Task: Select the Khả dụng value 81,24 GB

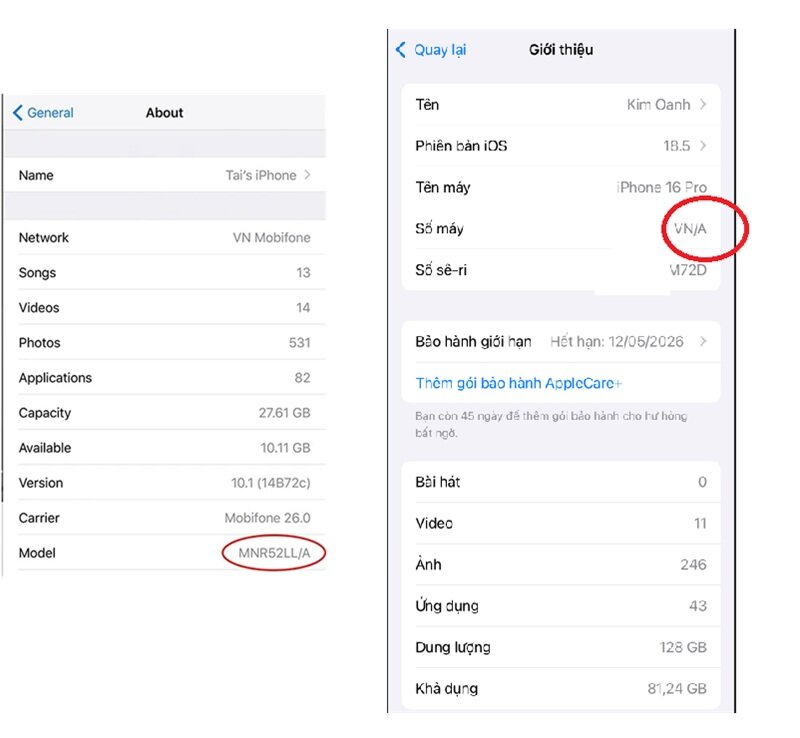Action: pyautogui.click(x=677, y=688)
